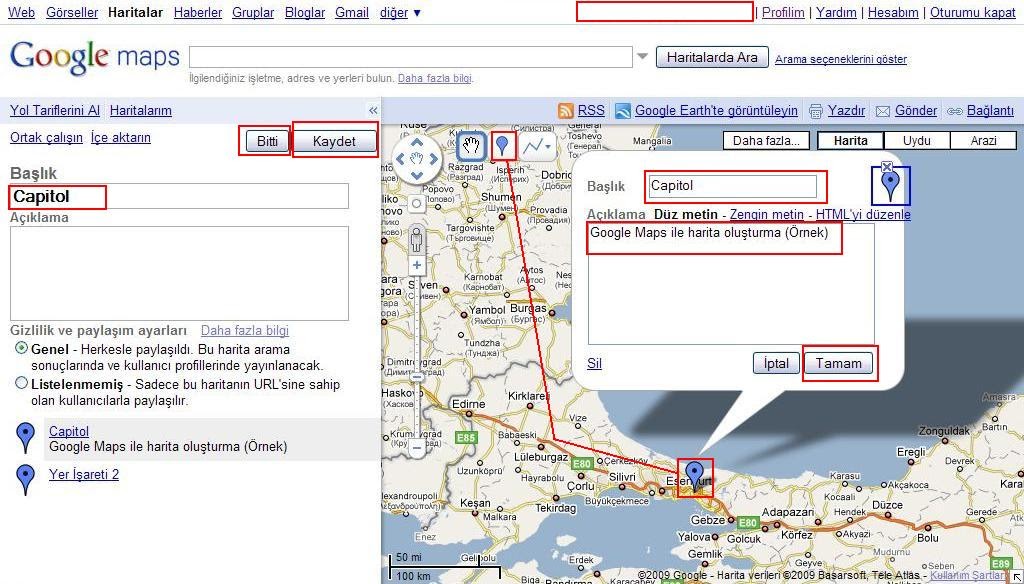This screenshot has width=1024, height=584.
Task: Pan the map left arrow
Action: click(400, 159)
